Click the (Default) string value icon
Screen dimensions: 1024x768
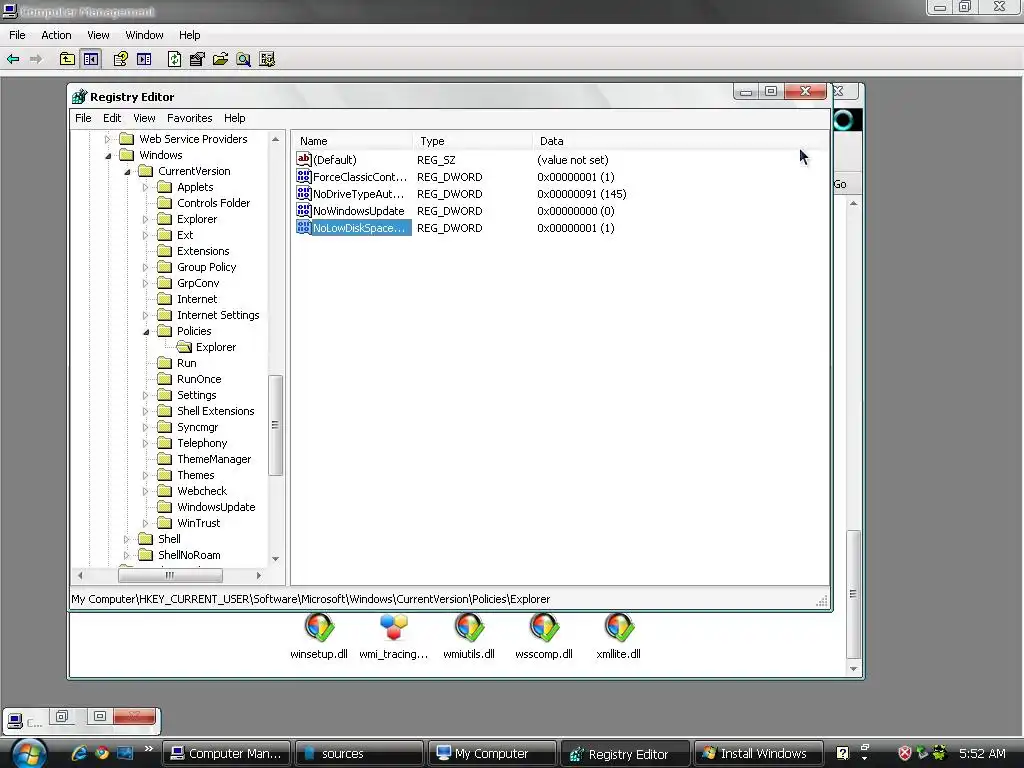click(x=304, y=159)
